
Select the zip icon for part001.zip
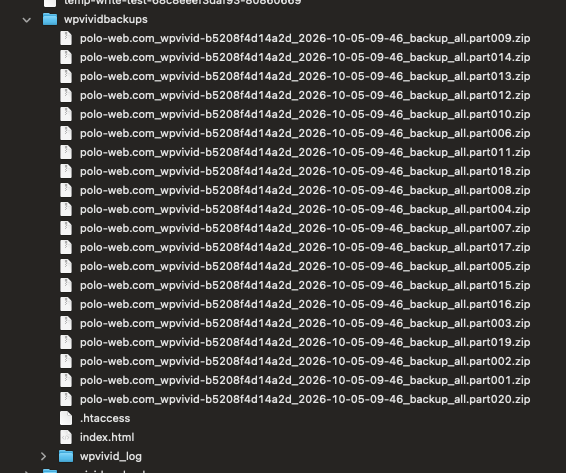pos(66,380)
